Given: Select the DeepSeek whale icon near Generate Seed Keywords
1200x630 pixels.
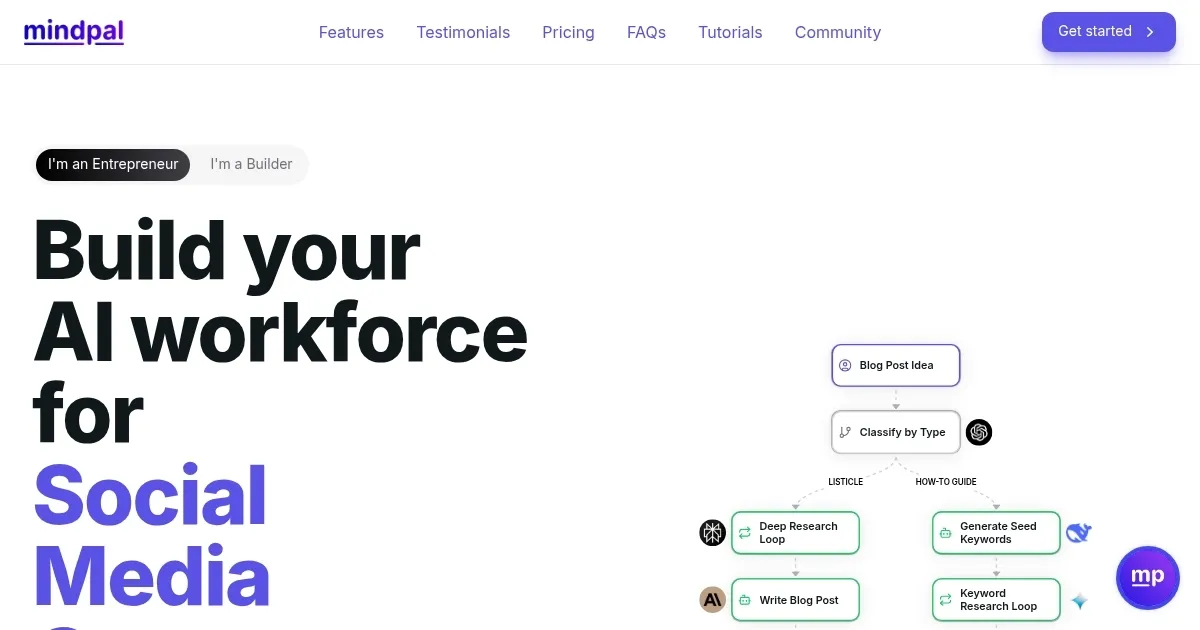Looking at the screenshot, I should pyautogui.click(x=1079, y=533).
